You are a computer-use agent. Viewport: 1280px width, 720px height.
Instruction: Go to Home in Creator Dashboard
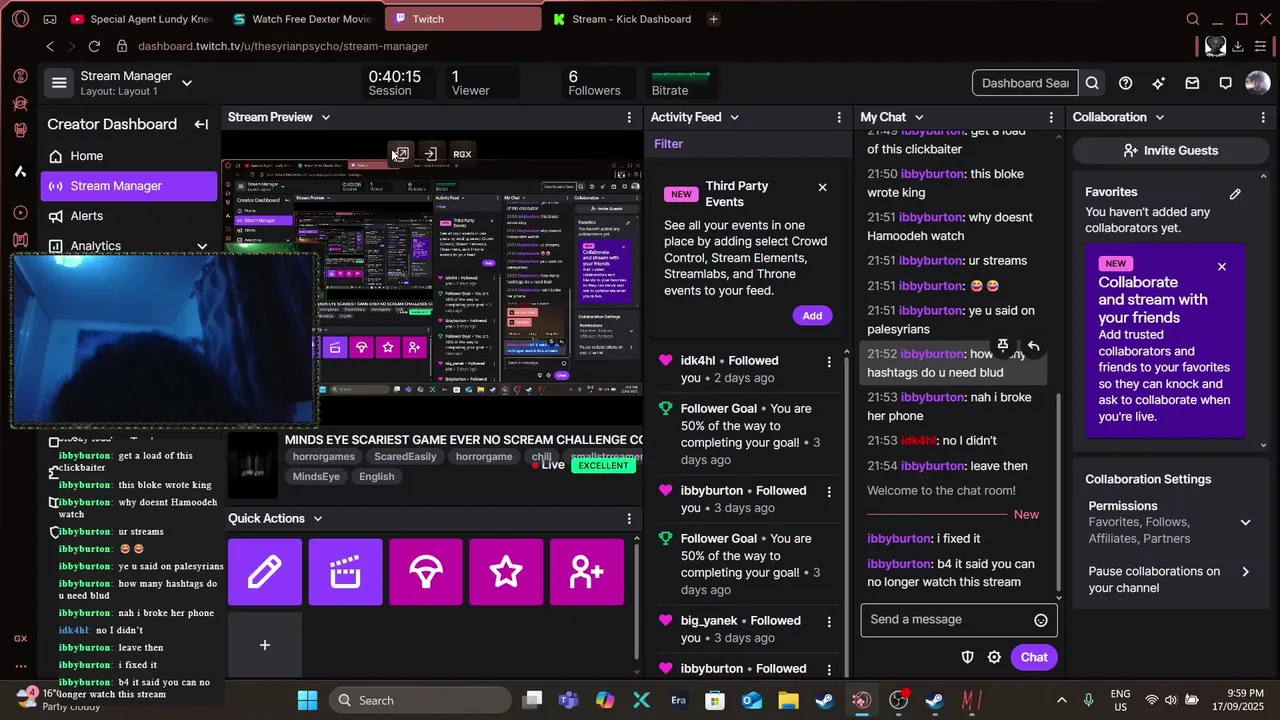(x=129, y=156)
